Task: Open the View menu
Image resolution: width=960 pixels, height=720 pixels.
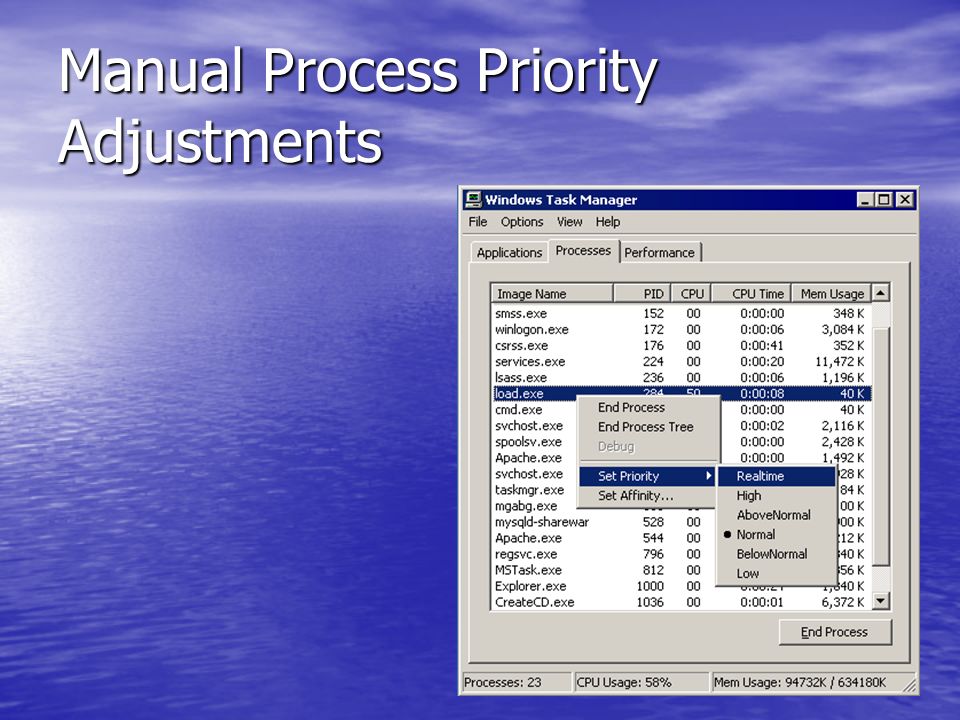Action: pyautogui.click(x=569, y=222)
